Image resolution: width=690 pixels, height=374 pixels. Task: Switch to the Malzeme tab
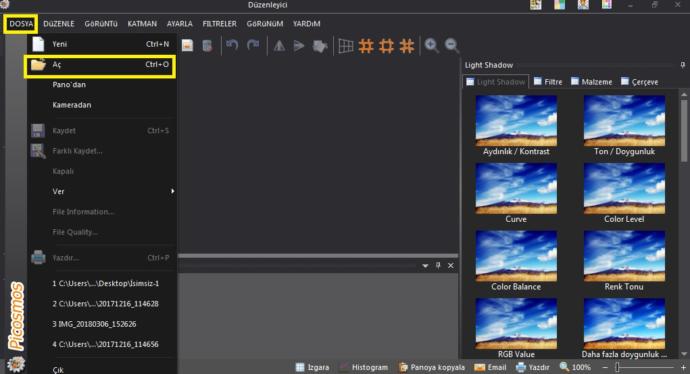click(591, 82)
